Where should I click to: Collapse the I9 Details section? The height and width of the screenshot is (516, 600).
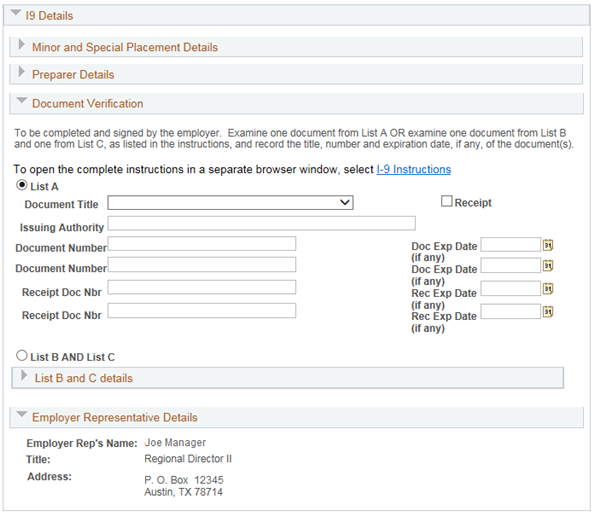[15, 15]
